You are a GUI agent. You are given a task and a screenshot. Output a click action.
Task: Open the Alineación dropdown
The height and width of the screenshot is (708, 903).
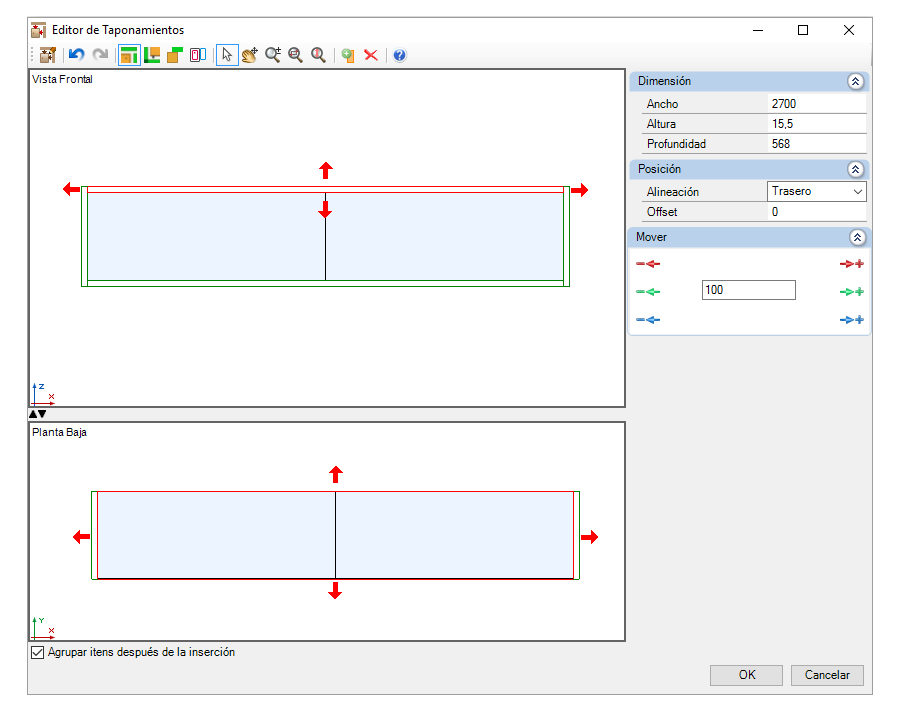pyautogui.click(x=817, y=191)
